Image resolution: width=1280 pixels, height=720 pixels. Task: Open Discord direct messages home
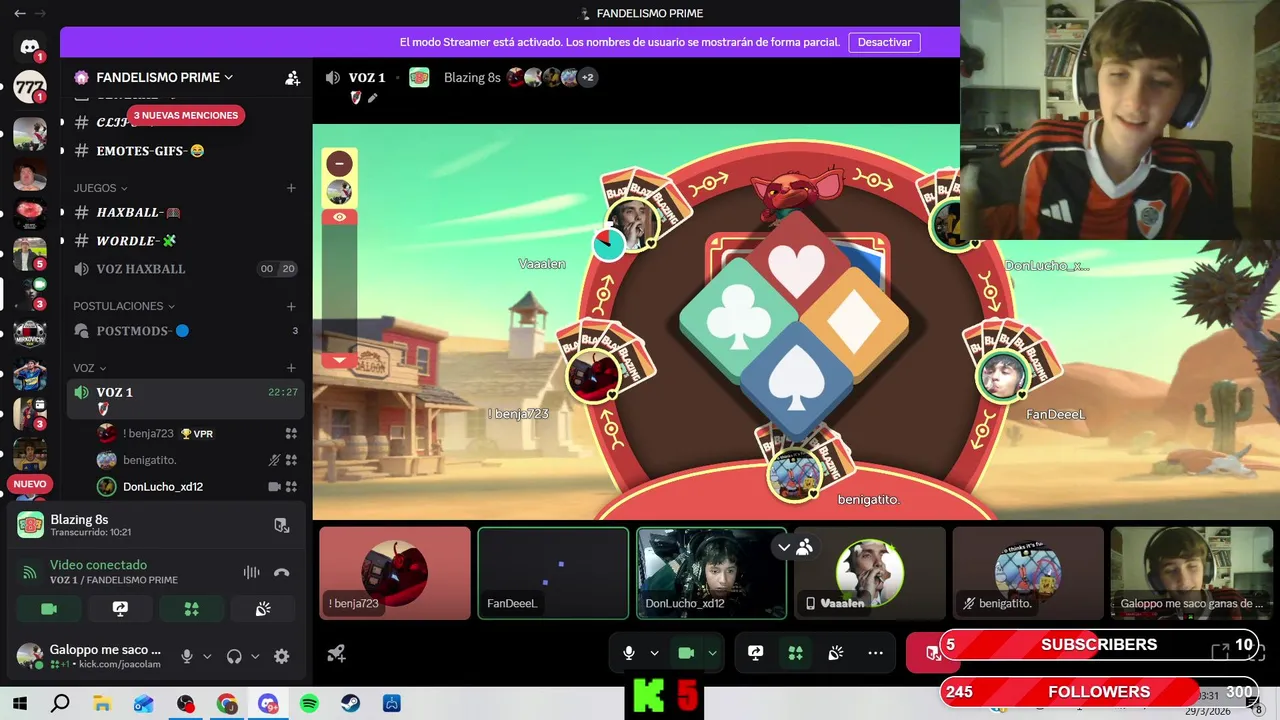click(30, 46)
